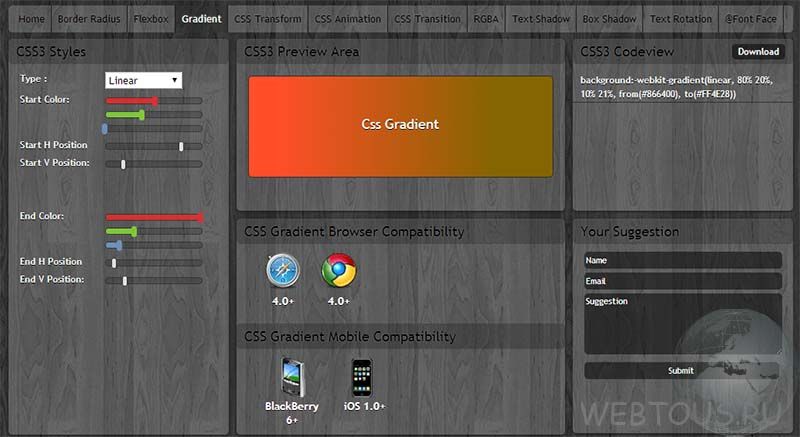Focus the Email input field

(683, 281)
